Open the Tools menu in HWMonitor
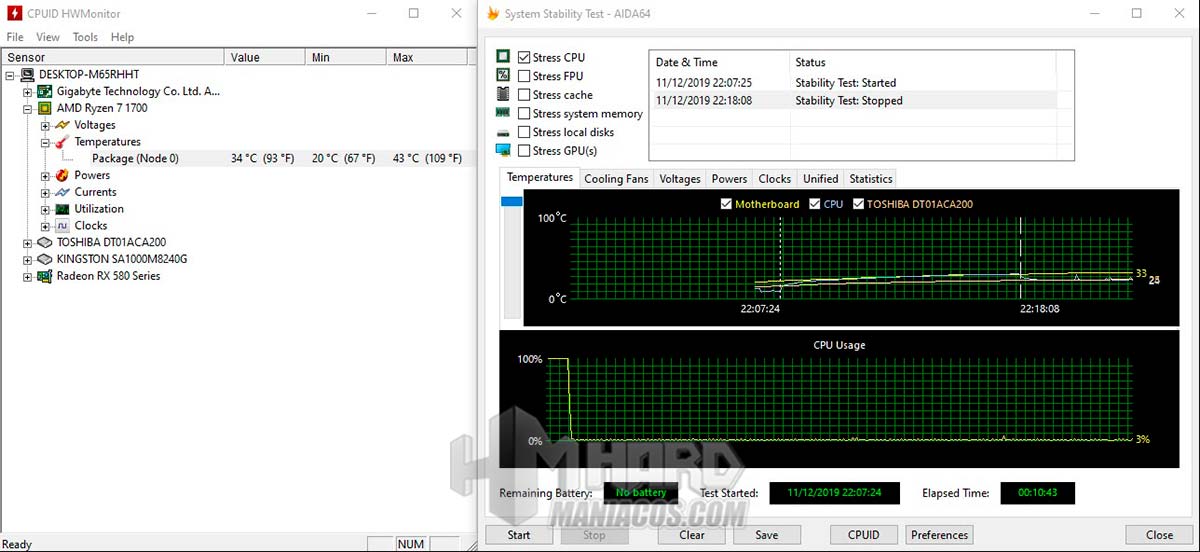 coord(85,37)
